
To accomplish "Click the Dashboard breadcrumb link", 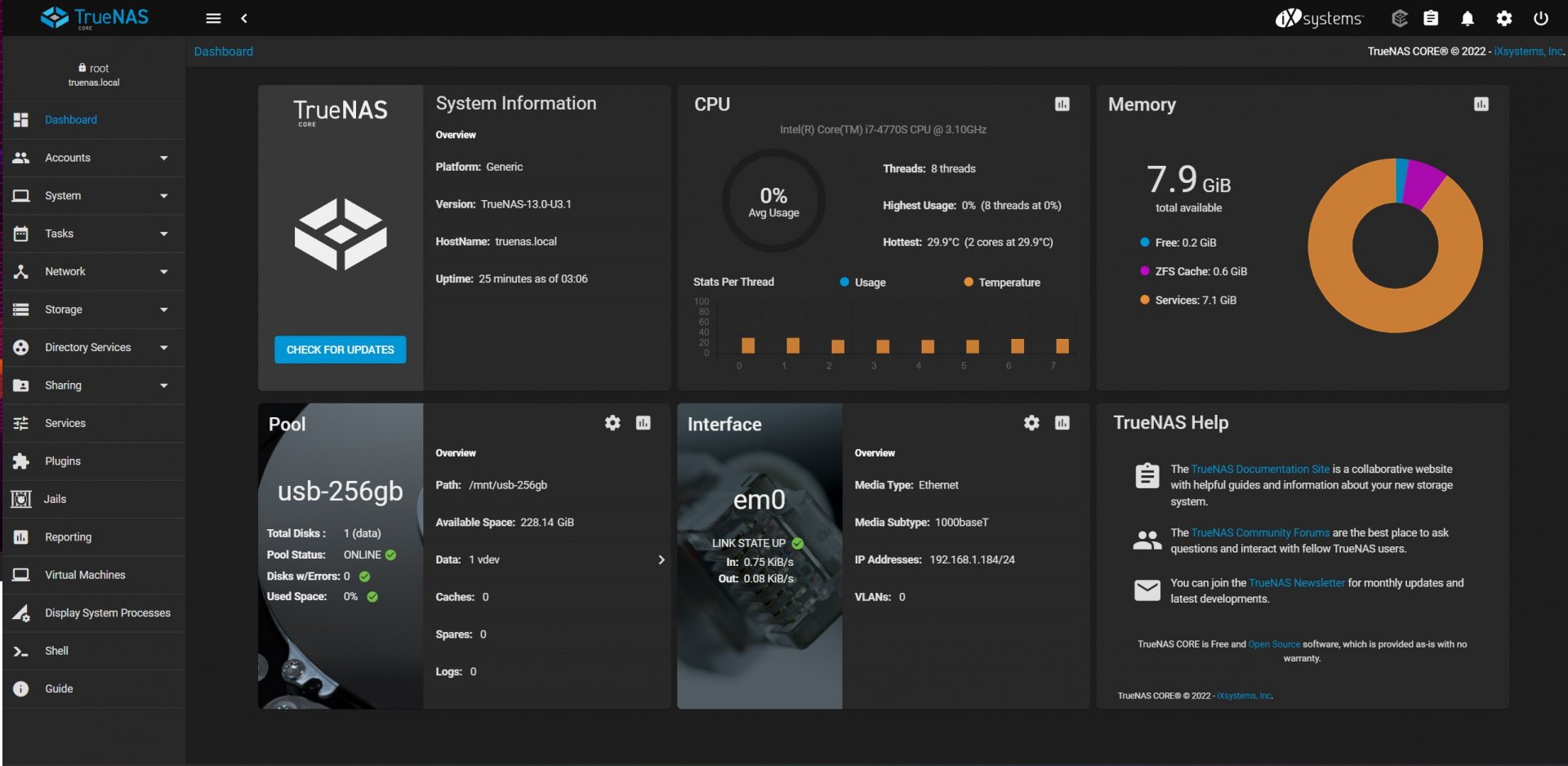I will coord(223,51).
